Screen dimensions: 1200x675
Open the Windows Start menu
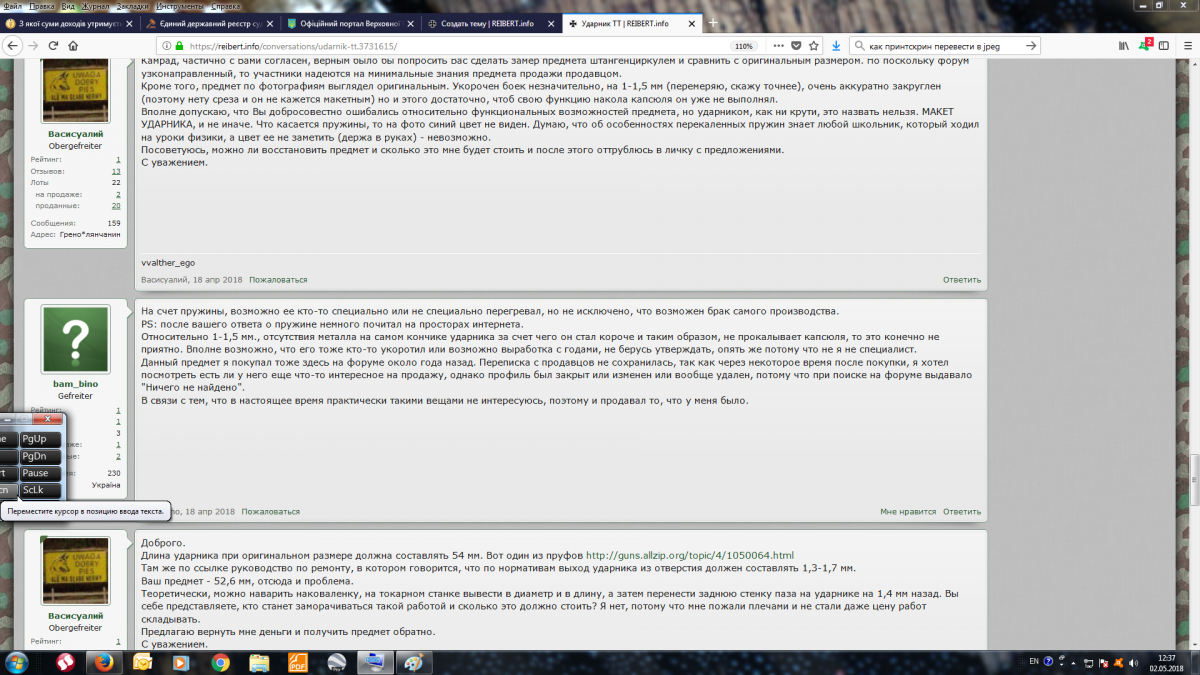18,662
